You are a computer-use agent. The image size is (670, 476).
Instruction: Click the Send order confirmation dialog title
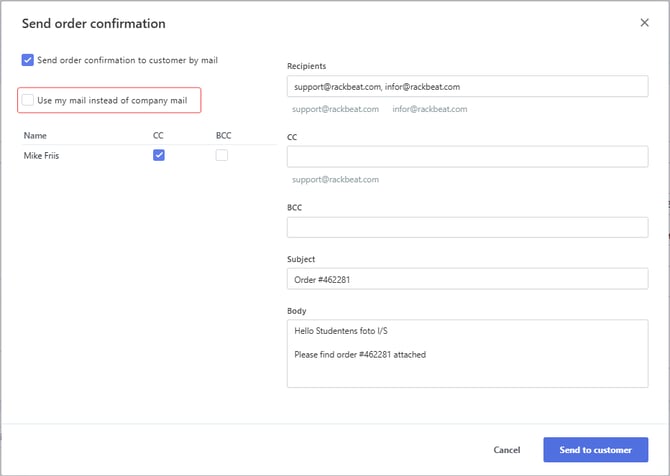coord(94,23)
